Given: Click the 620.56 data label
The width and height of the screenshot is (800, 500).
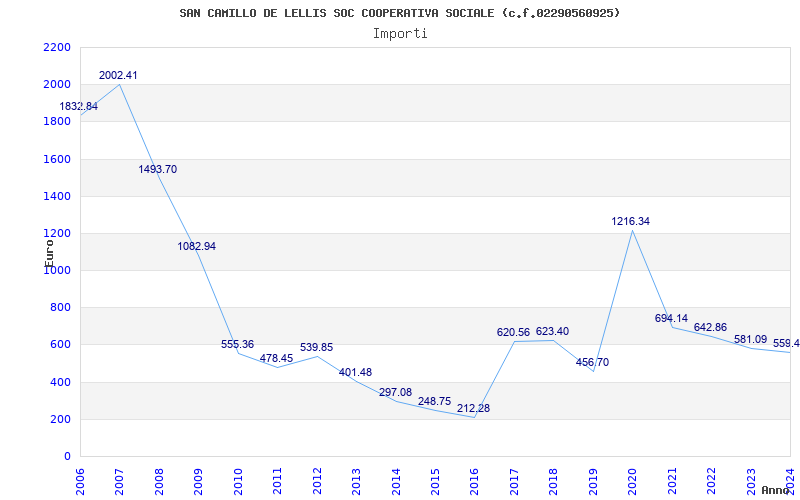Looking at the screenshot, I should tap(513, 333).
